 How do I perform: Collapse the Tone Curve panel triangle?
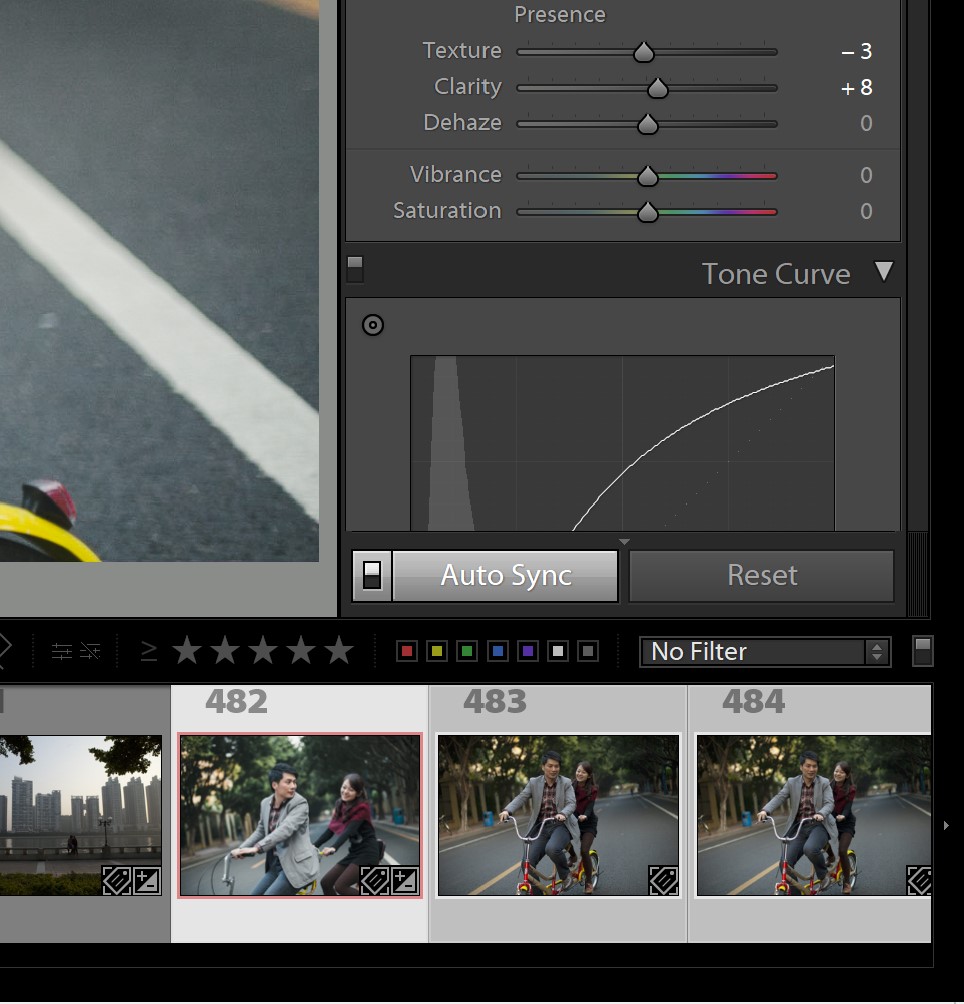[x=884, y=271]
